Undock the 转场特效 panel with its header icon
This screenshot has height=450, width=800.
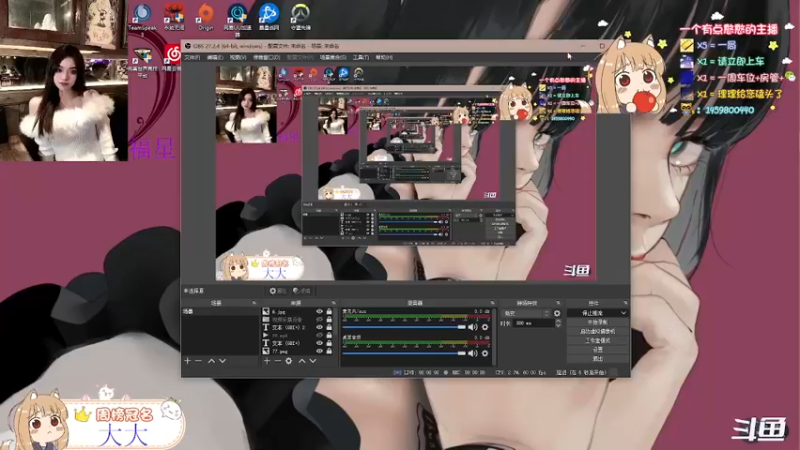point(558,303)
